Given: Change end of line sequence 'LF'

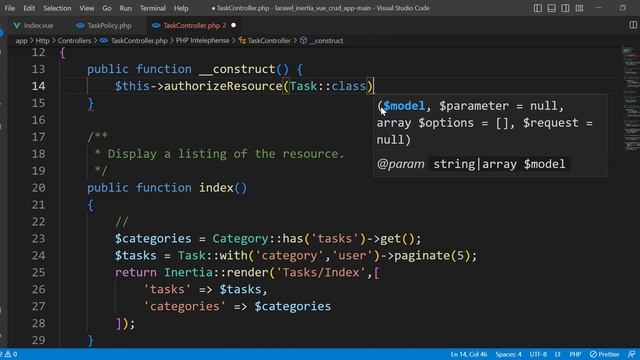Looking at the screenshot, I should pyautogui.click(x=558, y=354).
